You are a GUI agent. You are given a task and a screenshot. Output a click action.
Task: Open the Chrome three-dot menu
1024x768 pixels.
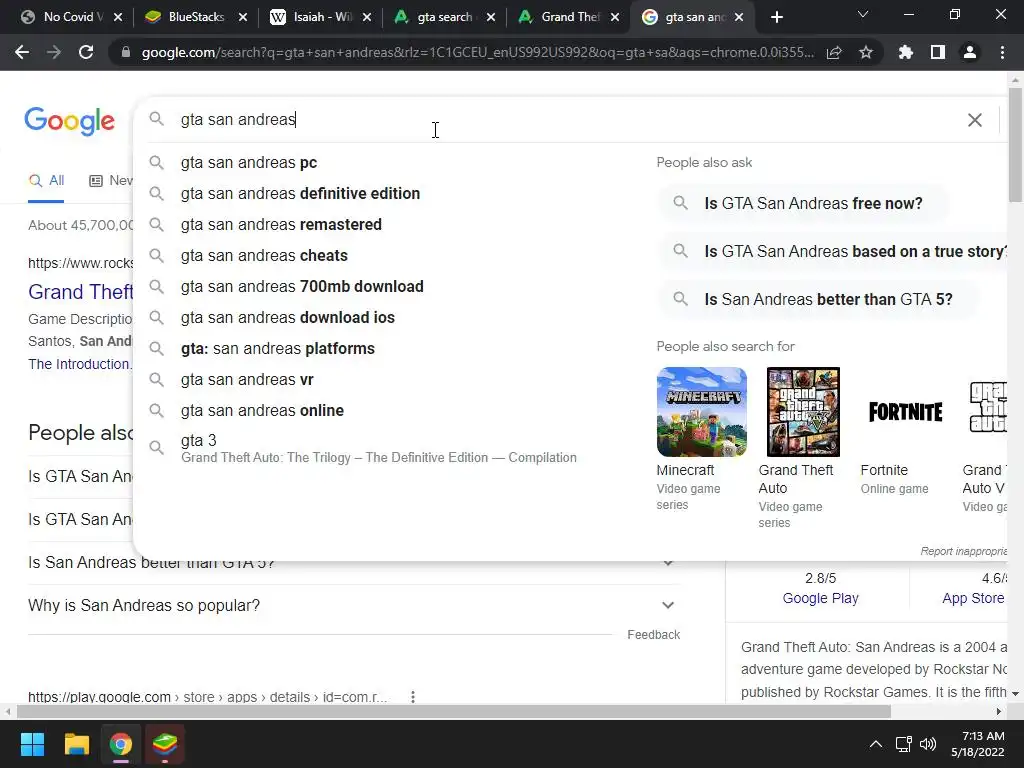click(1002, 52)
